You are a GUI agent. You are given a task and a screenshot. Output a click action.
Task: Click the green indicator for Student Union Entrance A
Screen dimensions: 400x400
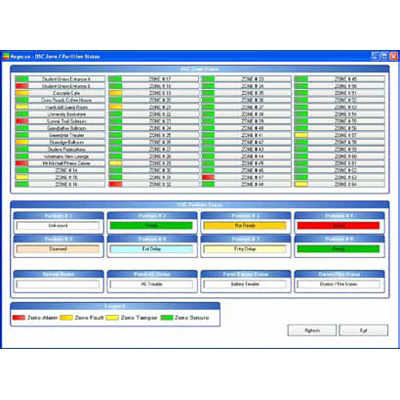[x=22, y=79]
